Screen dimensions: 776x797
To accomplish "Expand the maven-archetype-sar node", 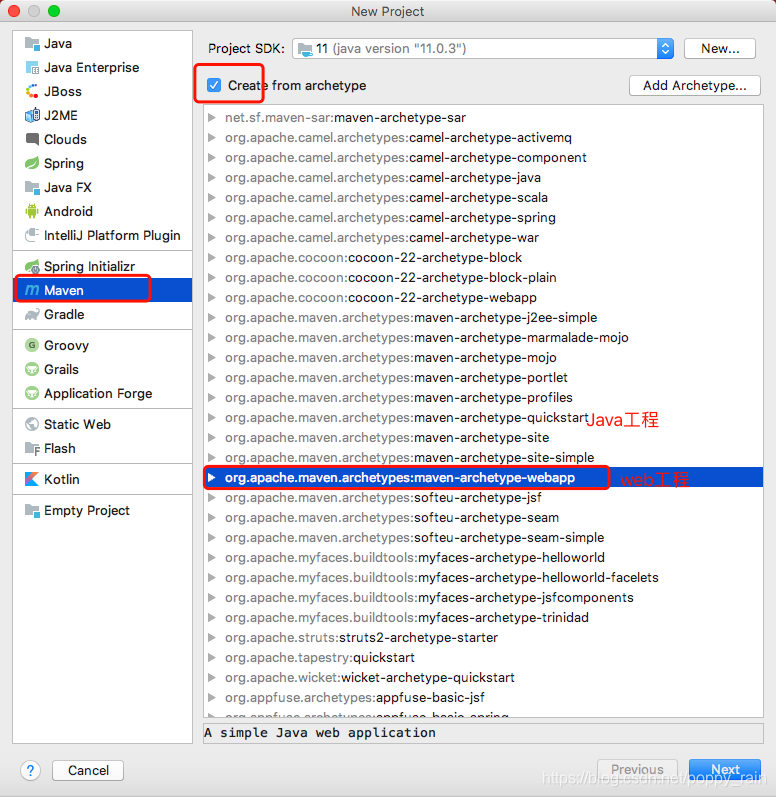I will (212, 117).
